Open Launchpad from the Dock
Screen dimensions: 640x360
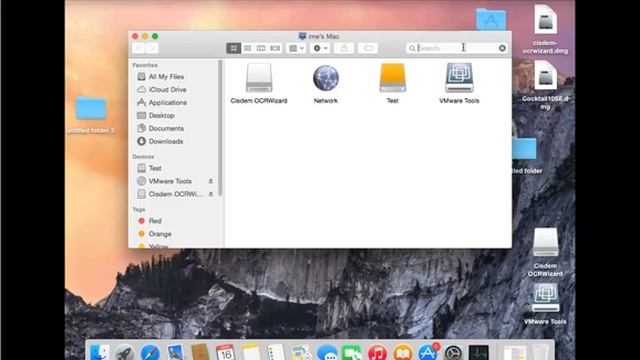pyautogui.click(x=124, y=352)
